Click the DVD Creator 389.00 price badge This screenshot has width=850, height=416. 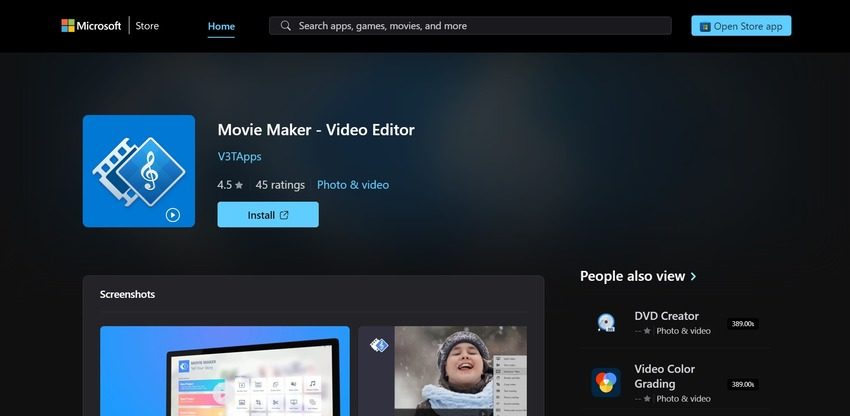743,324
